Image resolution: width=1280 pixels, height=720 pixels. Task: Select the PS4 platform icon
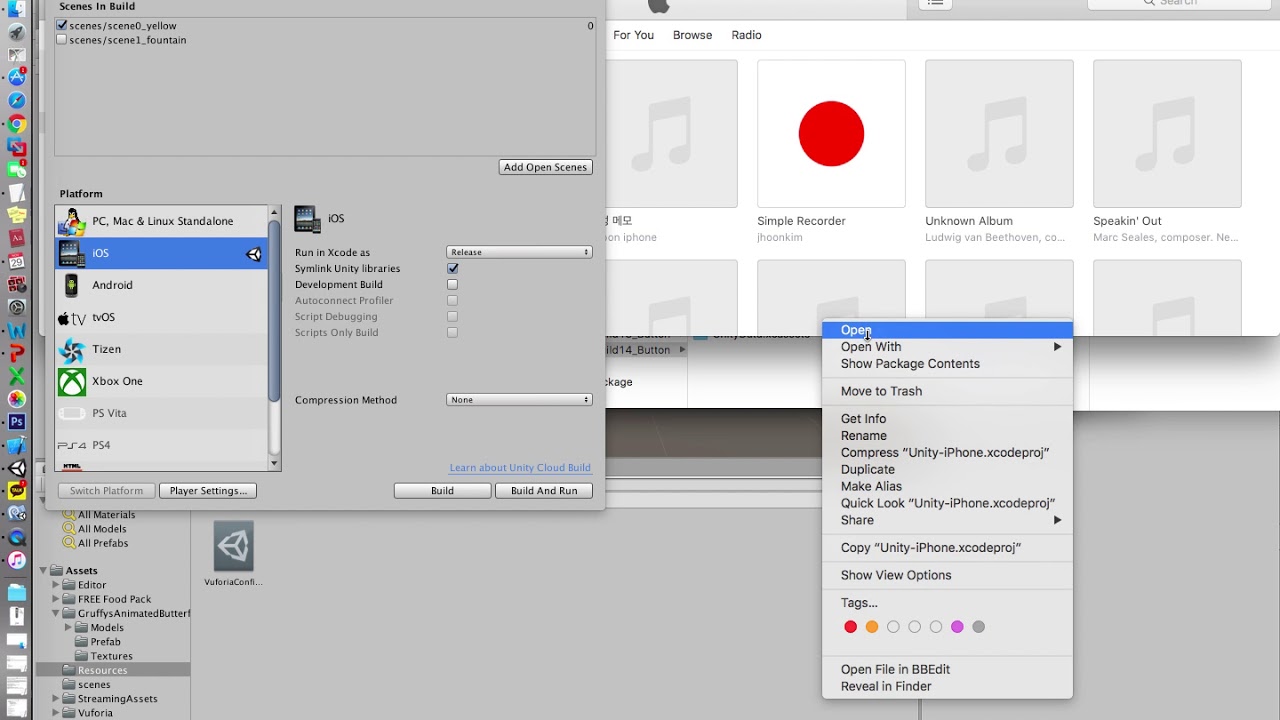coord(72,445)
